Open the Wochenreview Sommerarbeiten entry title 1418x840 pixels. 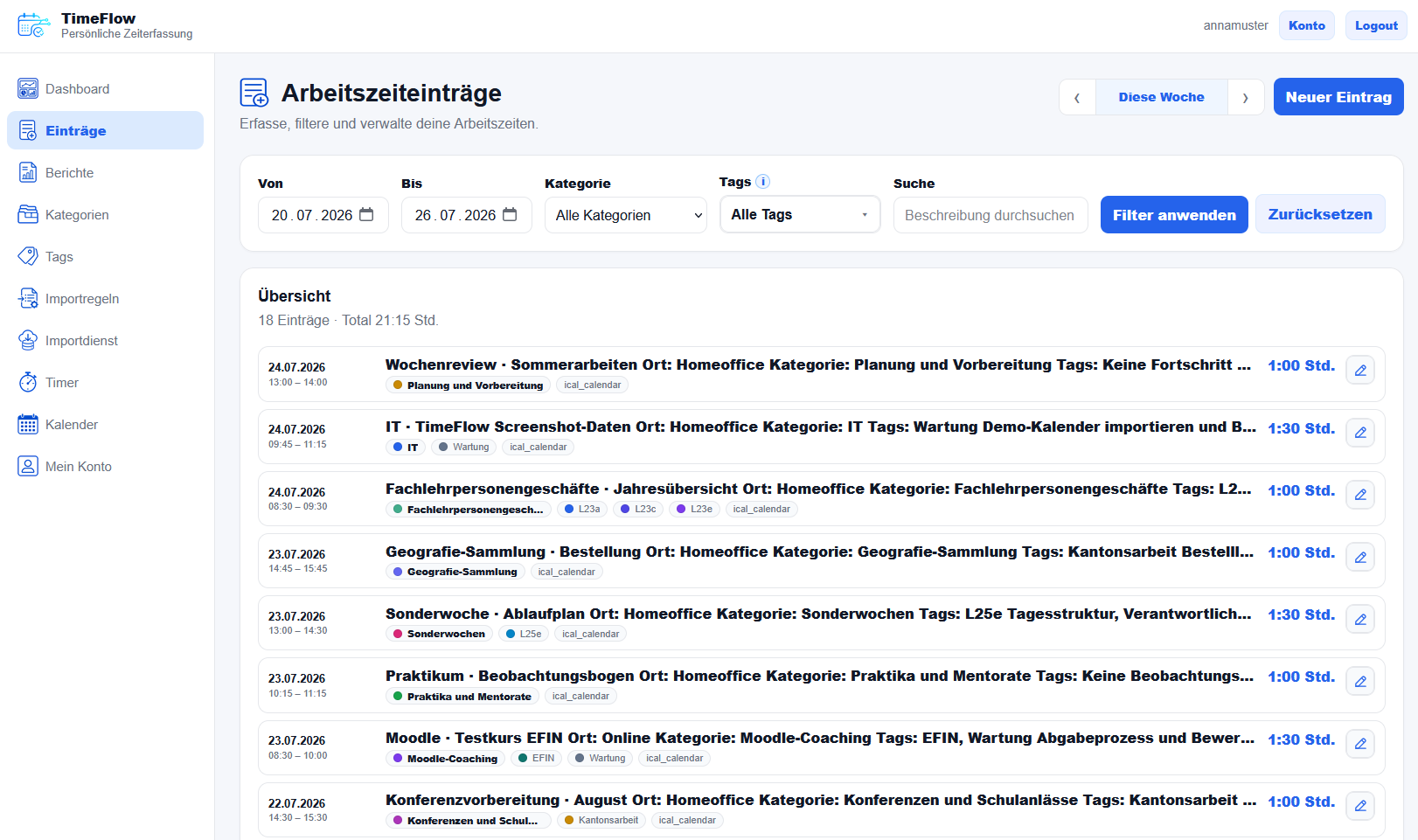click(818, 364)
